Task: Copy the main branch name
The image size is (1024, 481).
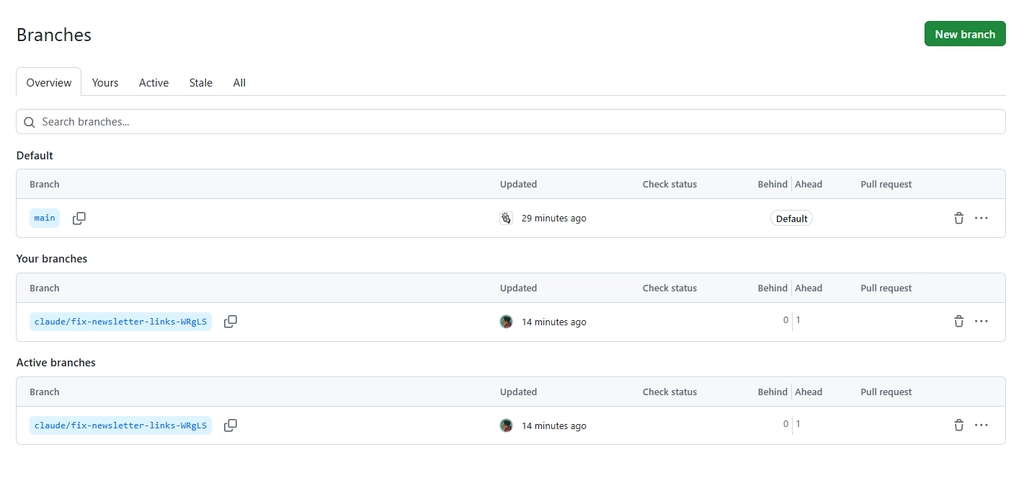Action: (79, 218)
